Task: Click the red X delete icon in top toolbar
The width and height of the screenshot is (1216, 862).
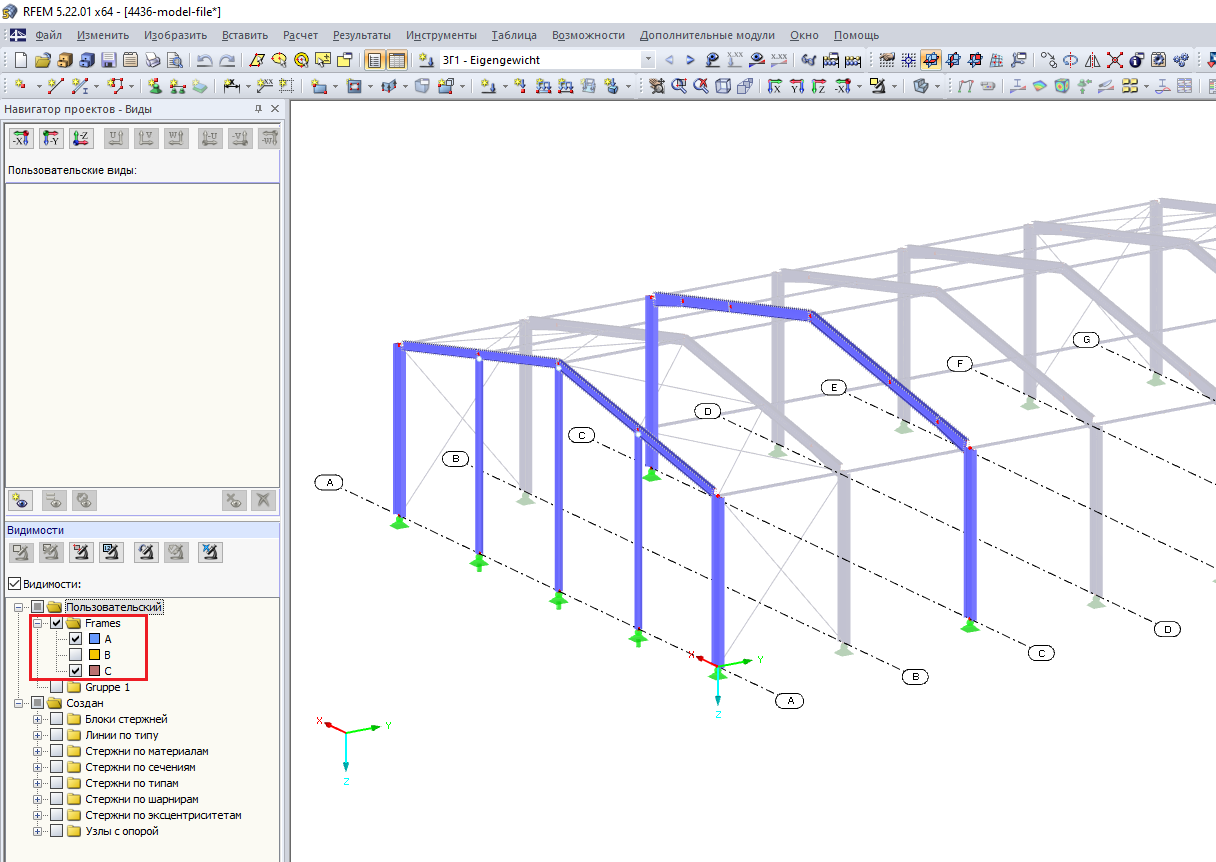Action: point(1115,60)
